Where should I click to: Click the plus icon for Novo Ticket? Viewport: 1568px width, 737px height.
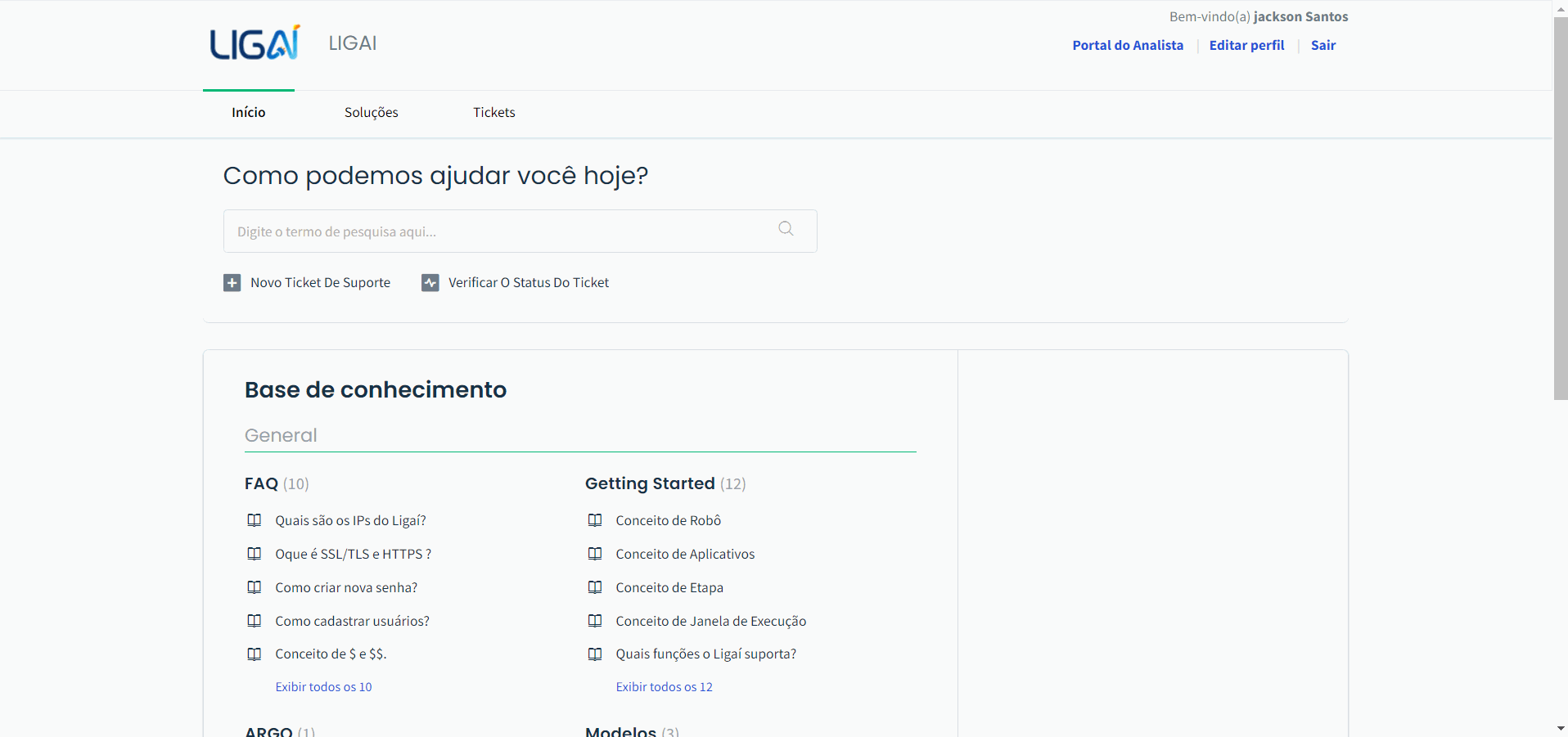[232, 283]
